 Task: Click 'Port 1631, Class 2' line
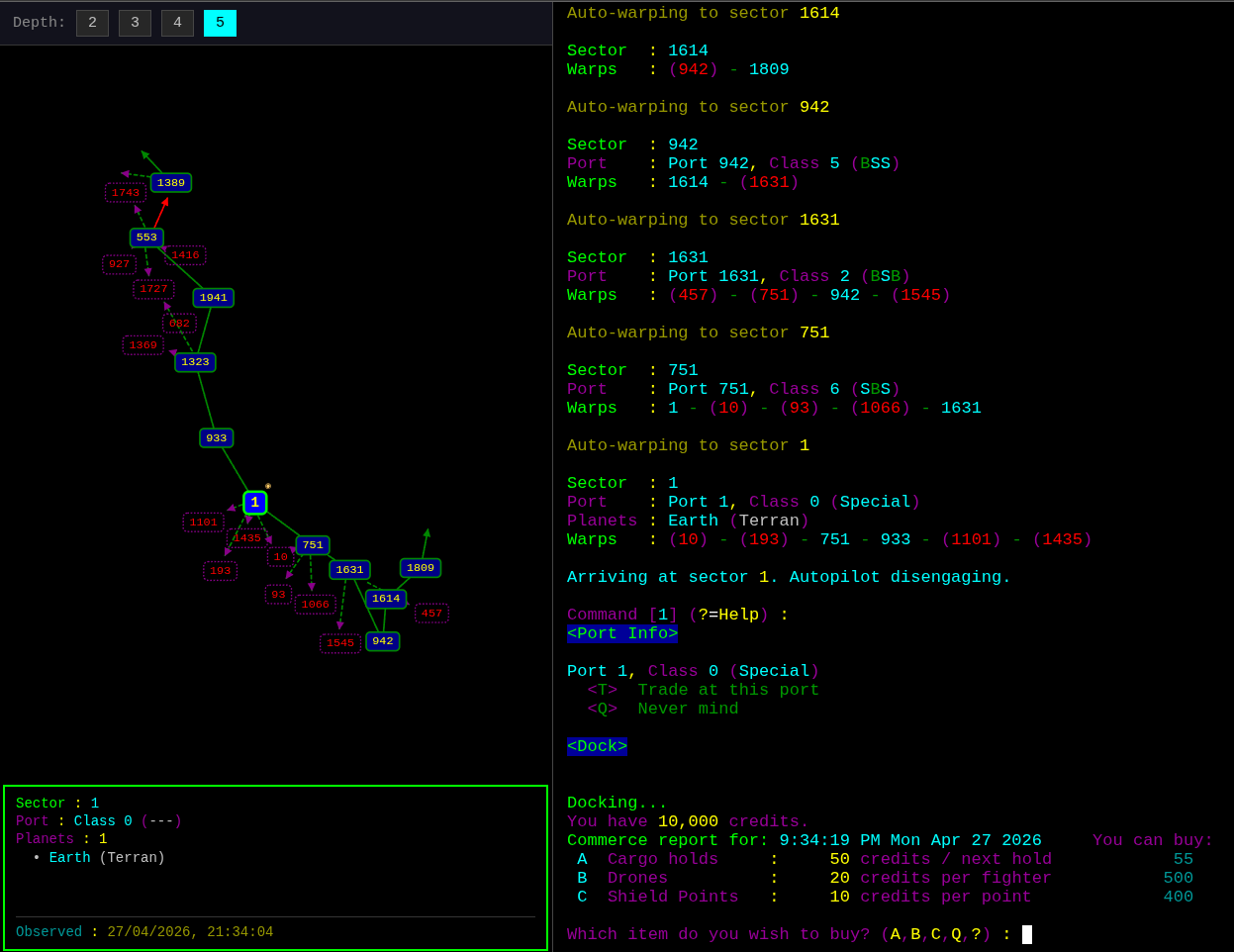click(739, 277)
